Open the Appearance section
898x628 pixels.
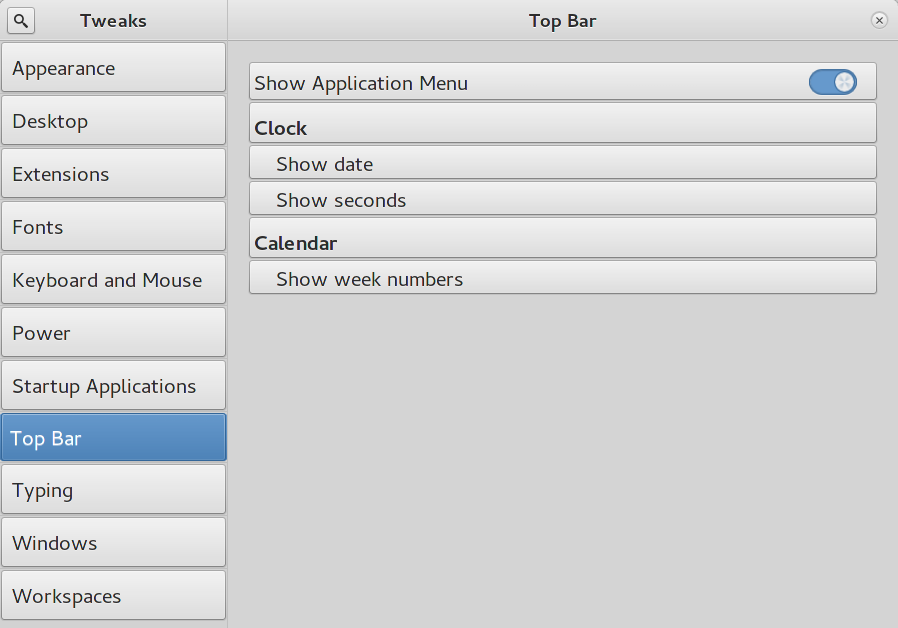[x=113, y=68]
